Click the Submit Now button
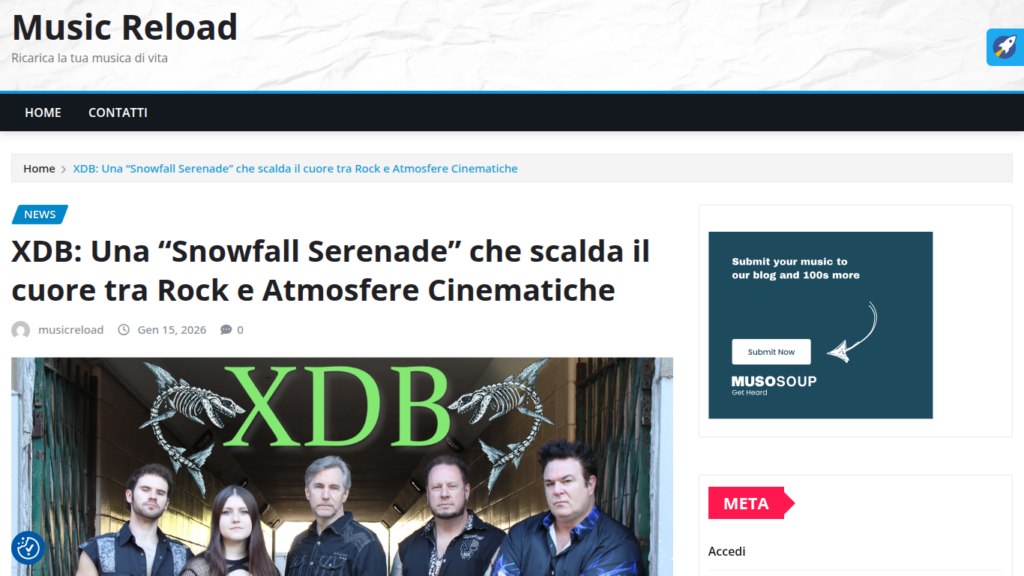The height and width of the screenshot is (576, 1024). click(x=771, y=352)
